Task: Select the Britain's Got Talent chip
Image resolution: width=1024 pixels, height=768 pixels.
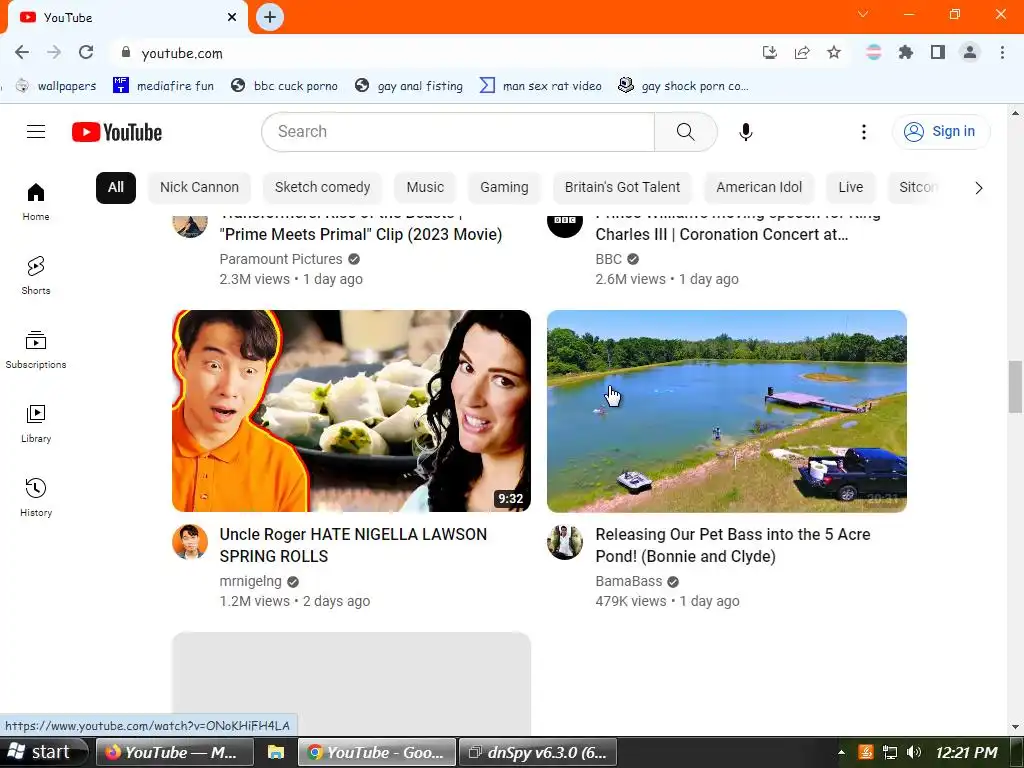Action: [x=622, y=187]
